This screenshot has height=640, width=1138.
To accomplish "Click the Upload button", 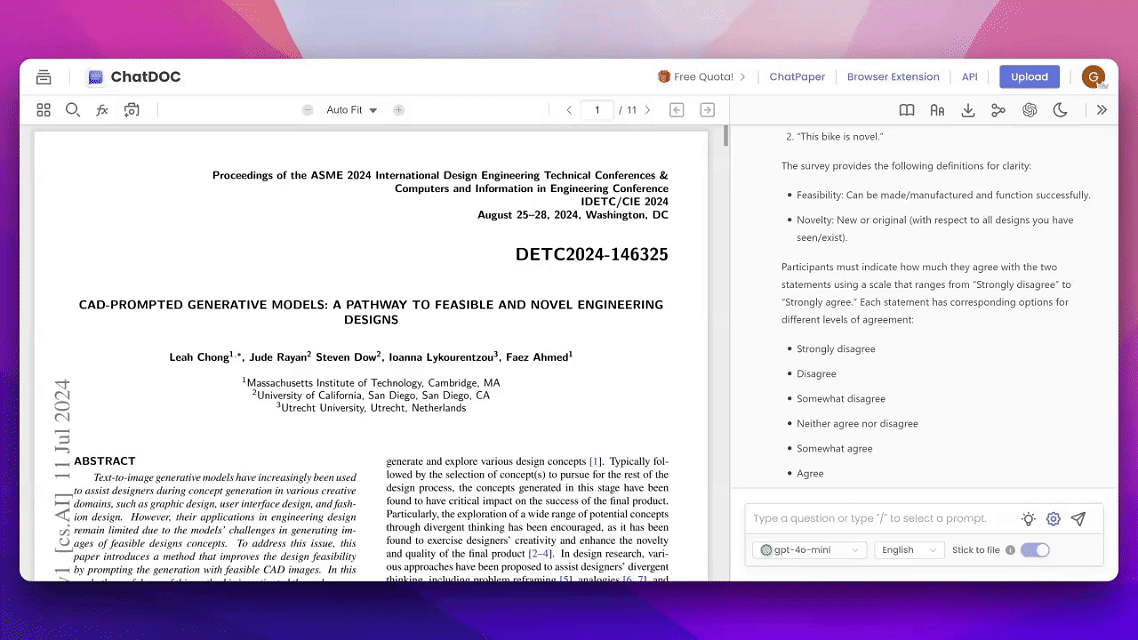I will coord(1029,77).
